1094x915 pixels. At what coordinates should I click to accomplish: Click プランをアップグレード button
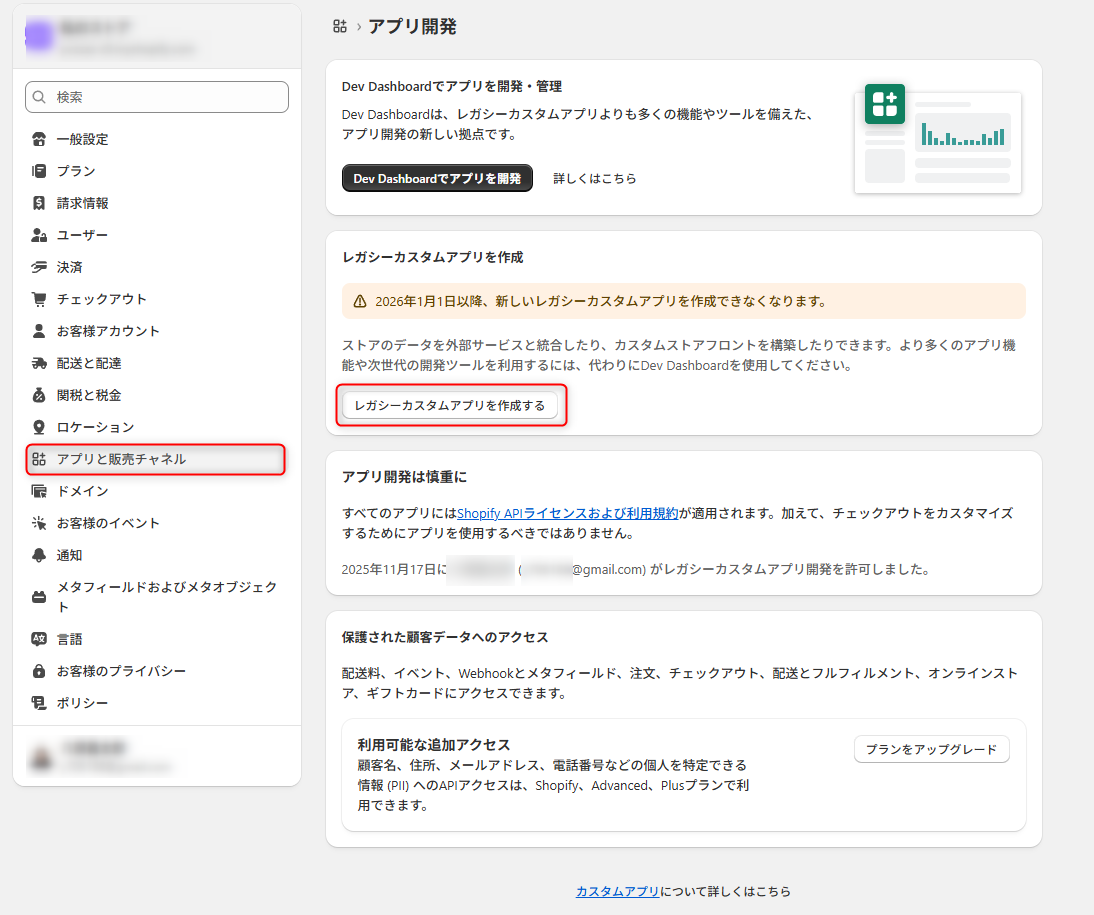pos(931,749)
